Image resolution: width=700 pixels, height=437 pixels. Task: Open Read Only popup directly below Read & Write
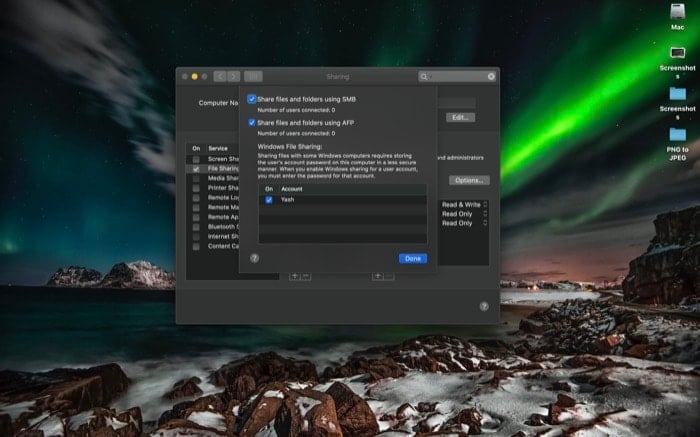pos(464,214)
